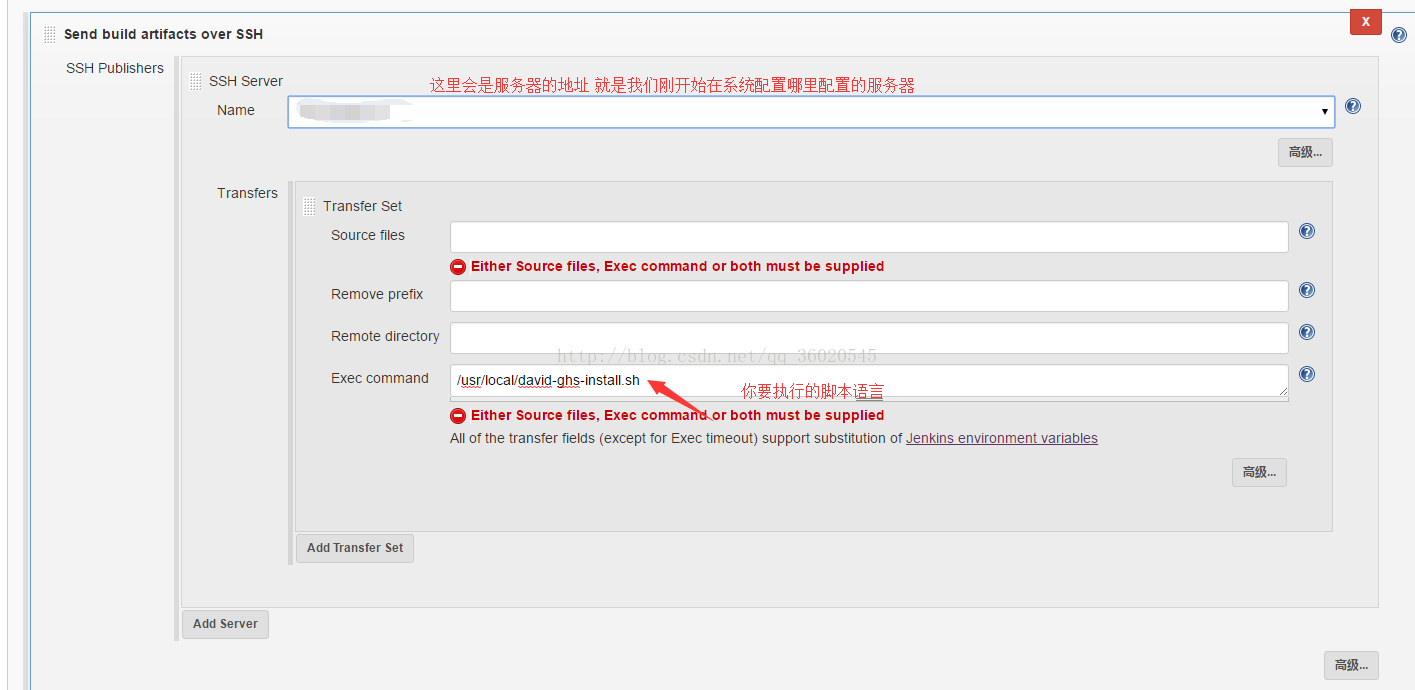This screenshot has height=690, width=1415.
Task: Expand advanced options inside Transfer Set
Action: pyautogui.click(x=1259, y=472)
